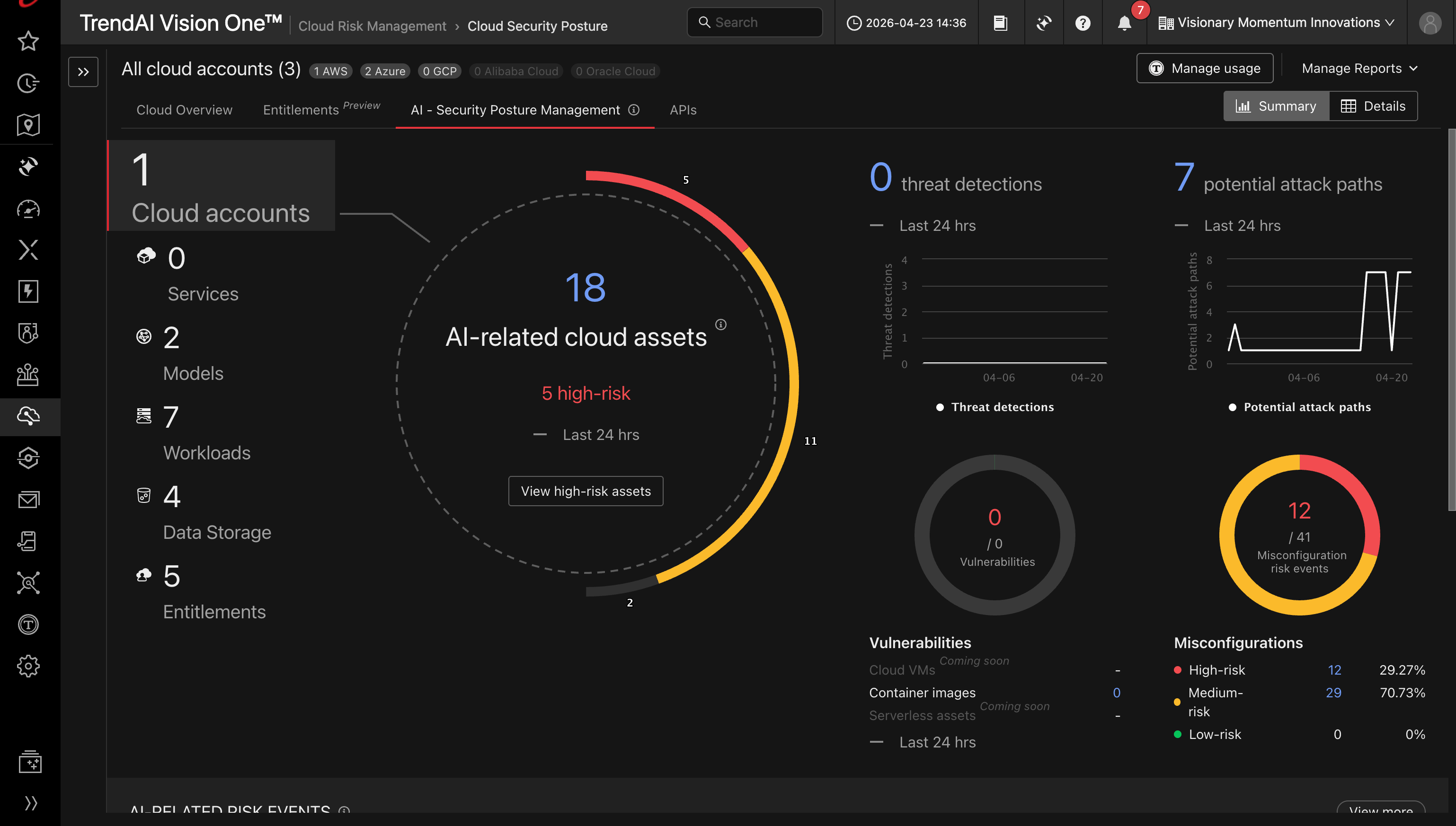Click the vertical page scrollbar

click(1451, 320)
